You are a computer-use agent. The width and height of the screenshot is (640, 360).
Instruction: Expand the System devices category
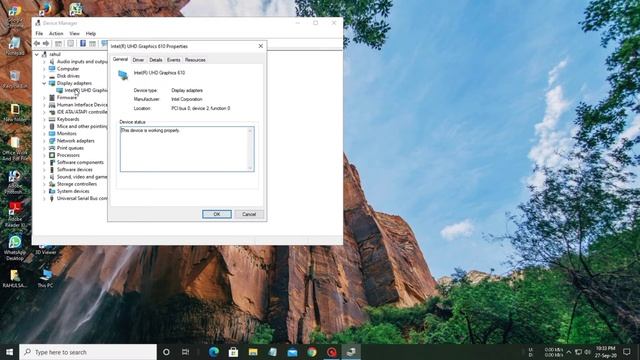click(x=44, y=191)
